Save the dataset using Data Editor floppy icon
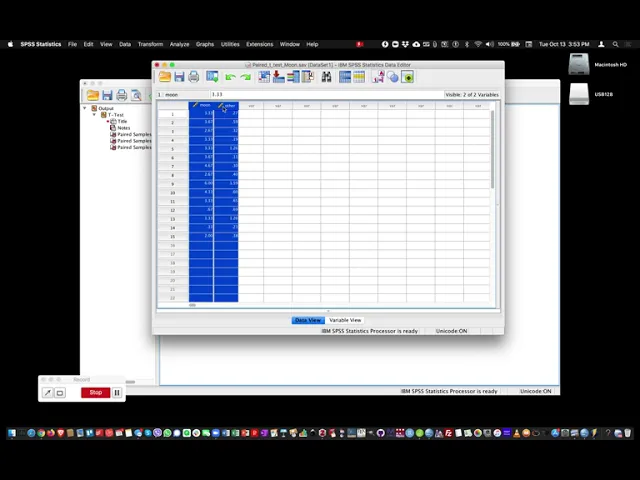Viewport: 640px width, 480px height. coord(179,77)
